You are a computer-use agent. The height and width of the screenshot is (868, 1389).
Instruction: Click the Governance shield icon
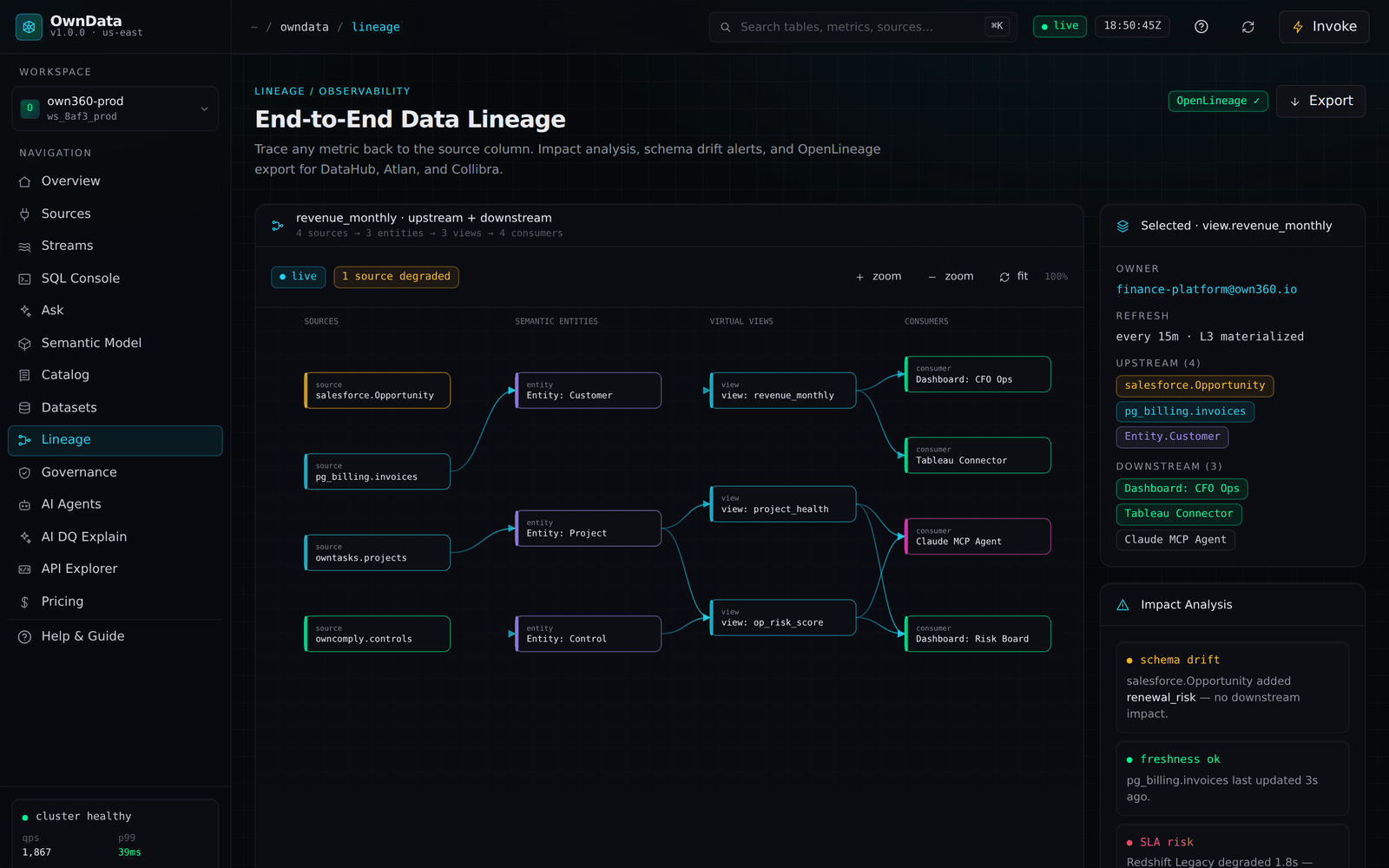24,472
